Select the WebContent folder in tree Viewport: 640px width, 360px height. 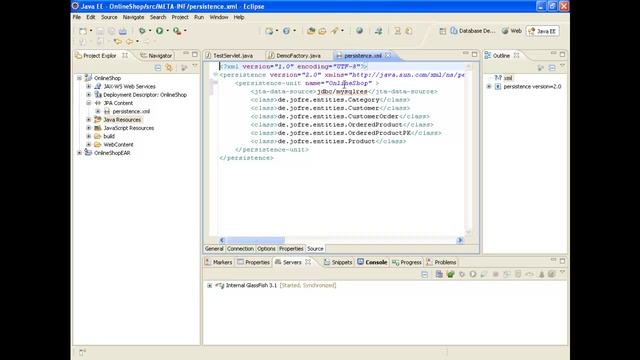[x=118, y=144]
